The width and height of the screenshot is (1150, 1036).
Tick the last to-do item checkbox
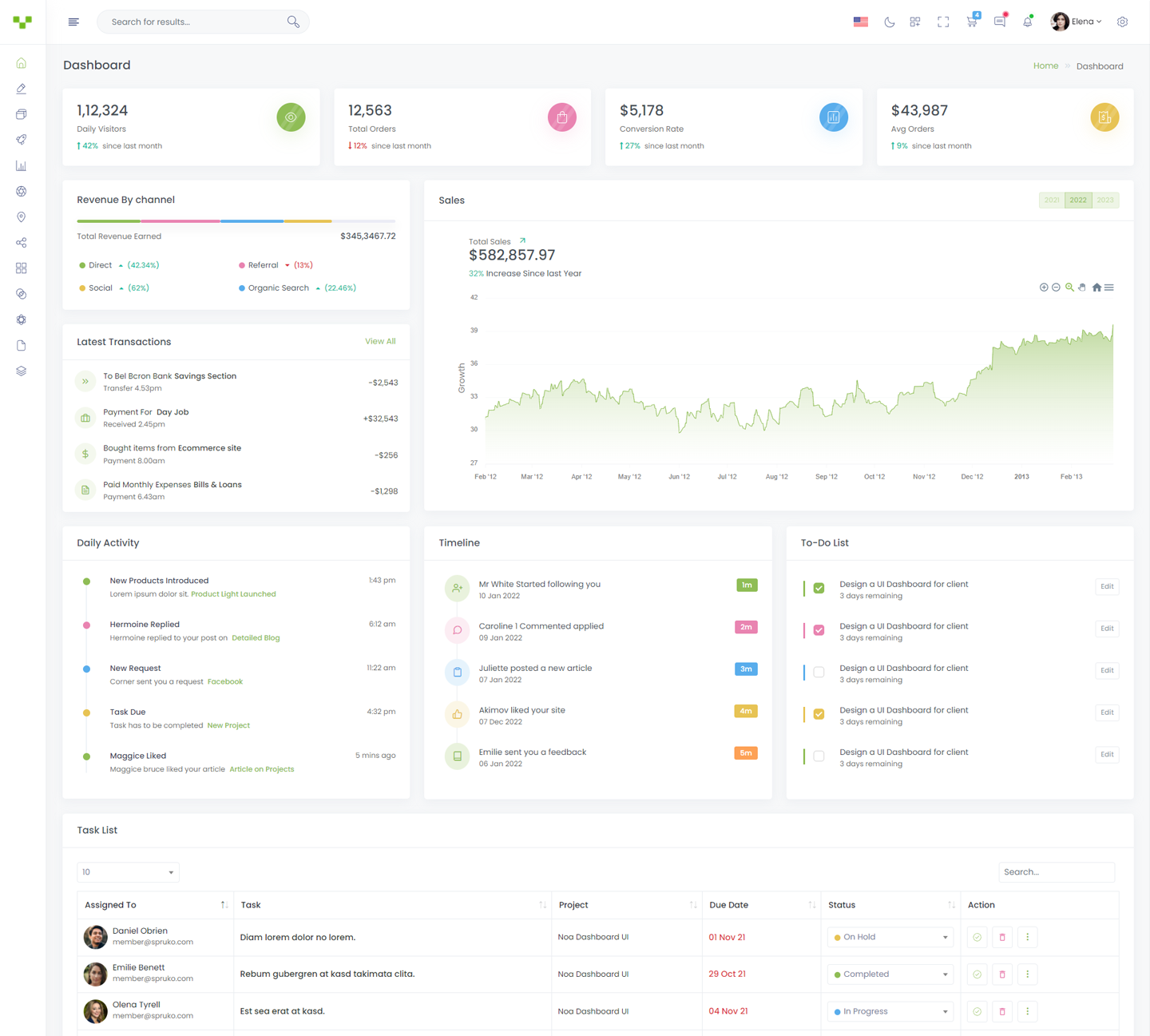(819, 756)
